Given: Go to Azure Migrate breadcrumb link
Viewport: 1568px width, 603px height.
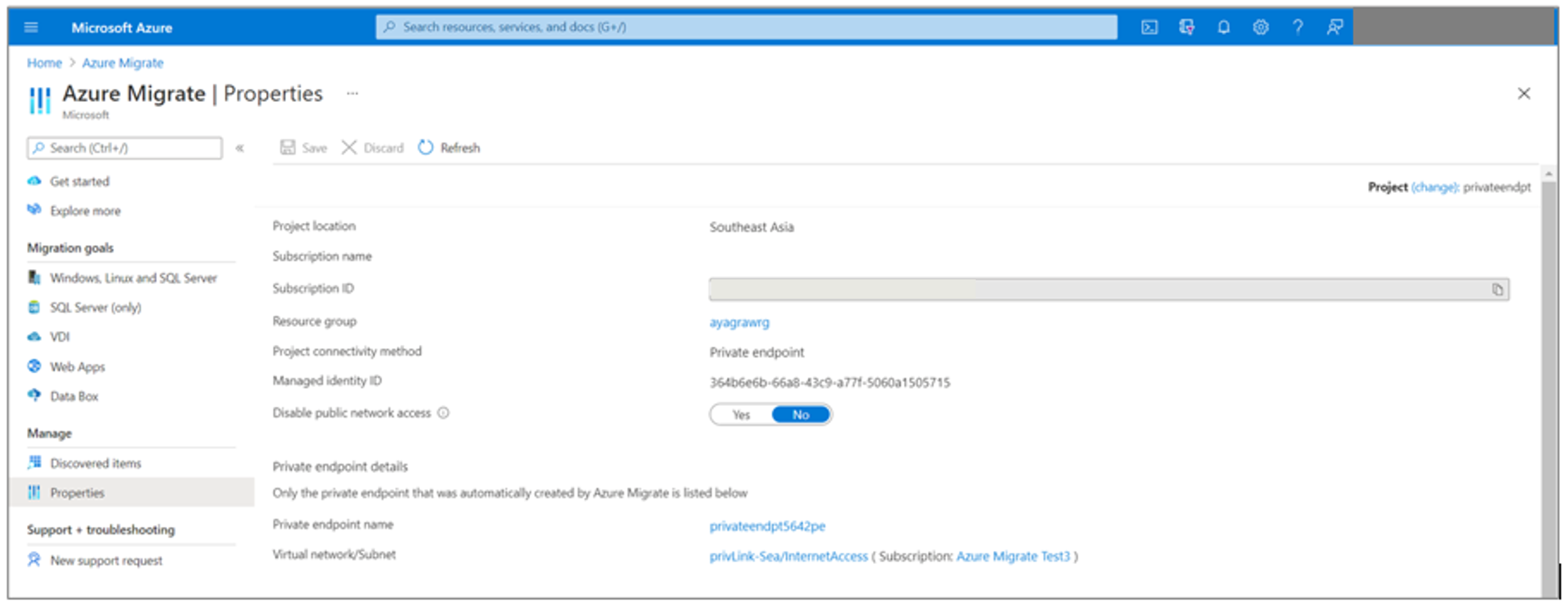Looking at the screenshot, I should [123, 63].
